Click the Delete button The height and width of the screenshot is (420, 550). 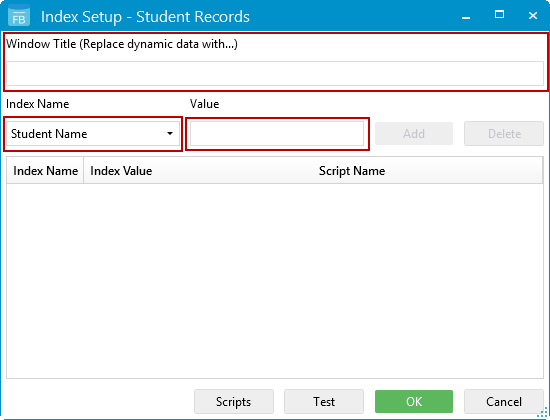coord(504,134)
